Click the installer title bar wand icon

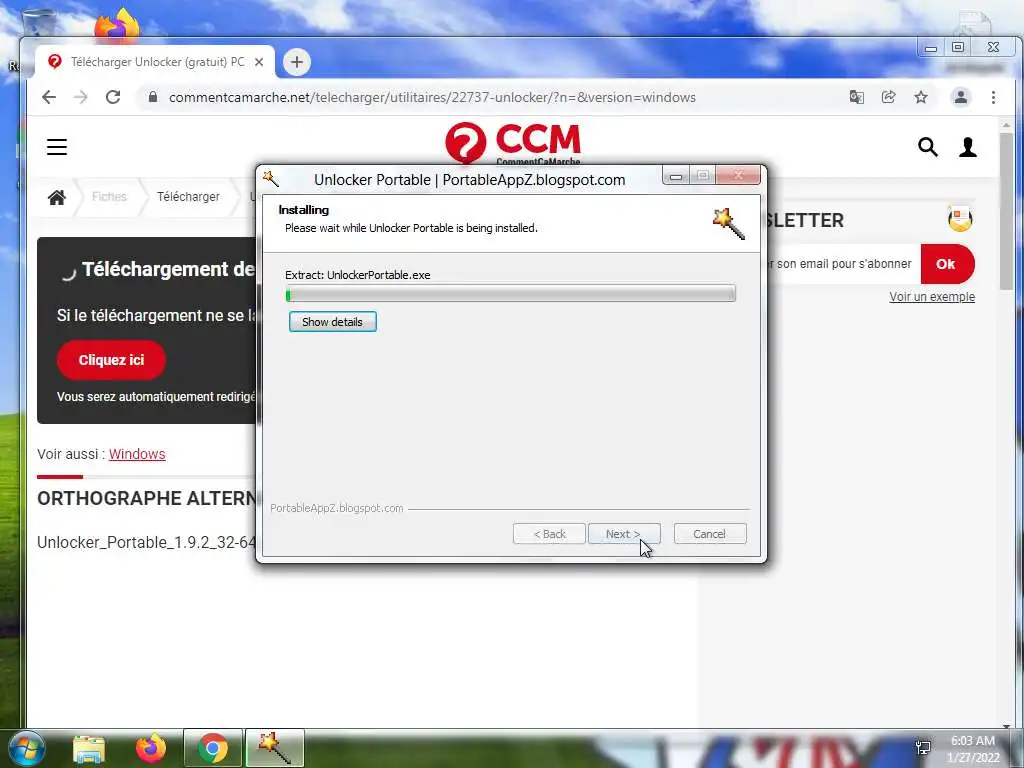tap(271, 178)
